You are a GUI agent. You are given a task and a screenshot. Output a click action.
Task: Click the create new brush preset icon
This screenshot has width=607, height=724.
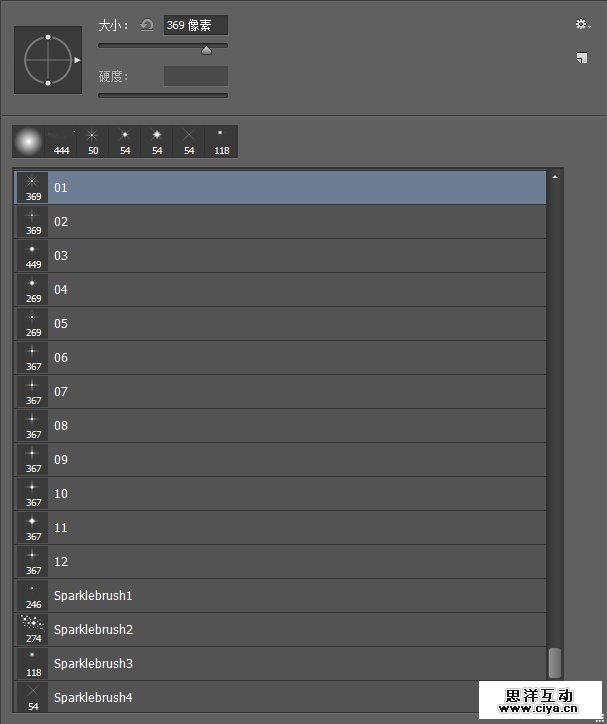click(581, 58)
